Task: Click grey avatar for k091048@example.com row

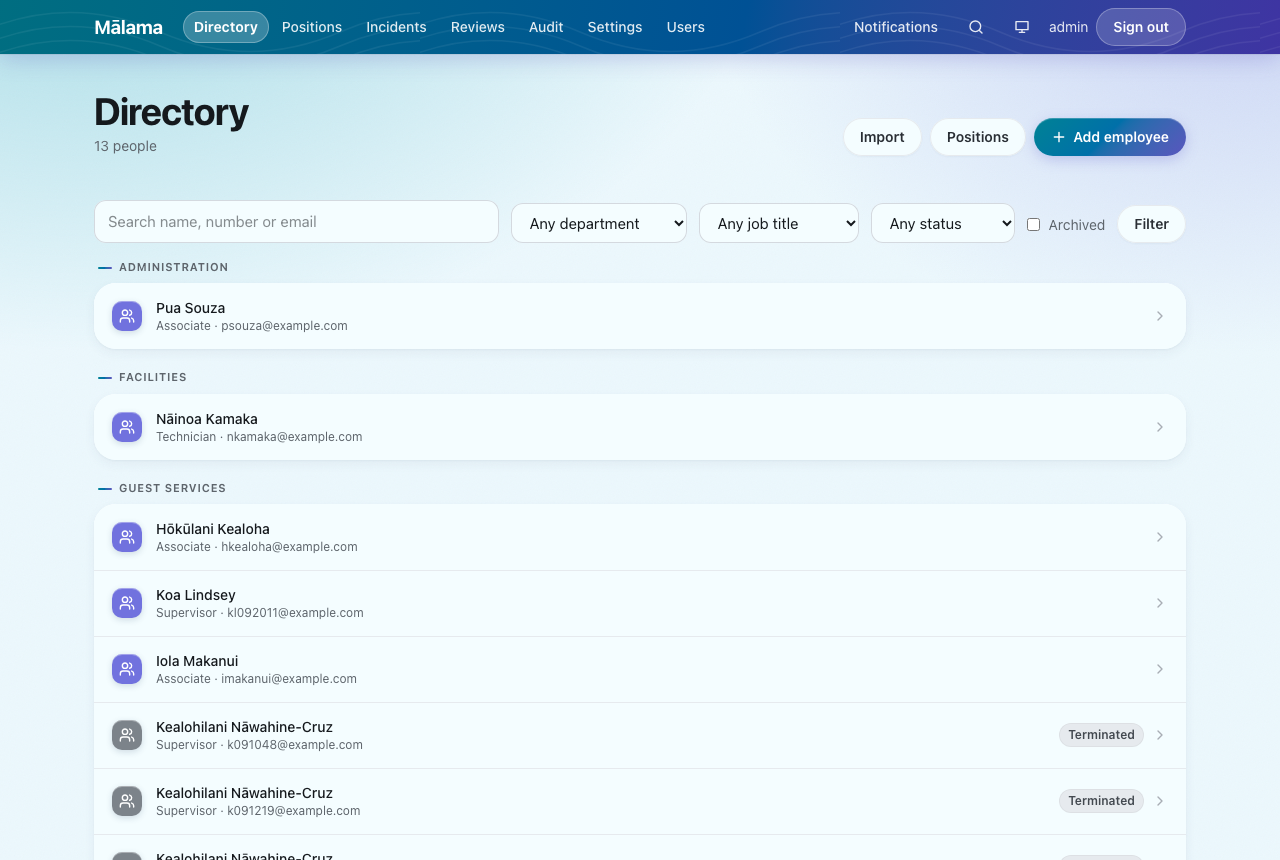Action: click(x=127, y=735)
